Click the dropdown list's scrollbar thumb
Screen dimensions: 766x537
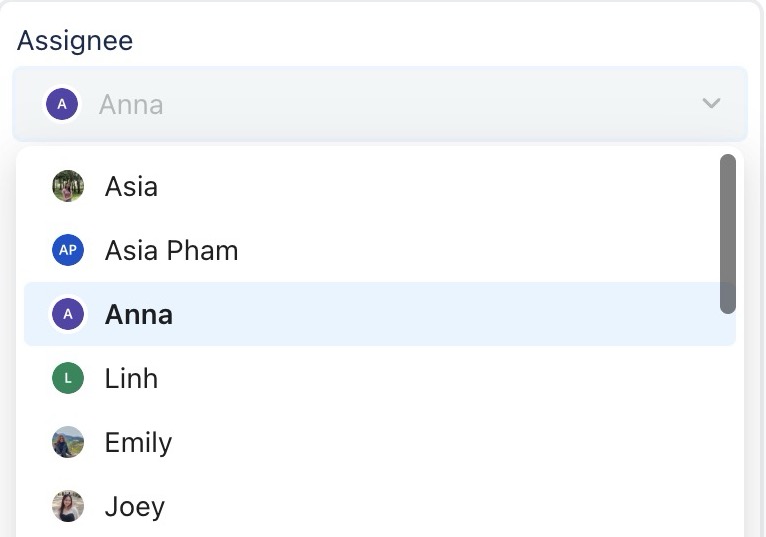728,233
